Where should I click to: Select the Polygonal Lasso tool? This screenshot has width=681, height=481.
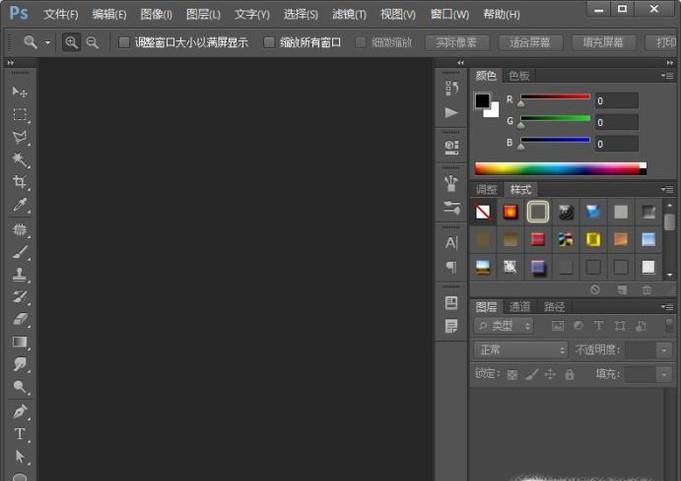20,137
